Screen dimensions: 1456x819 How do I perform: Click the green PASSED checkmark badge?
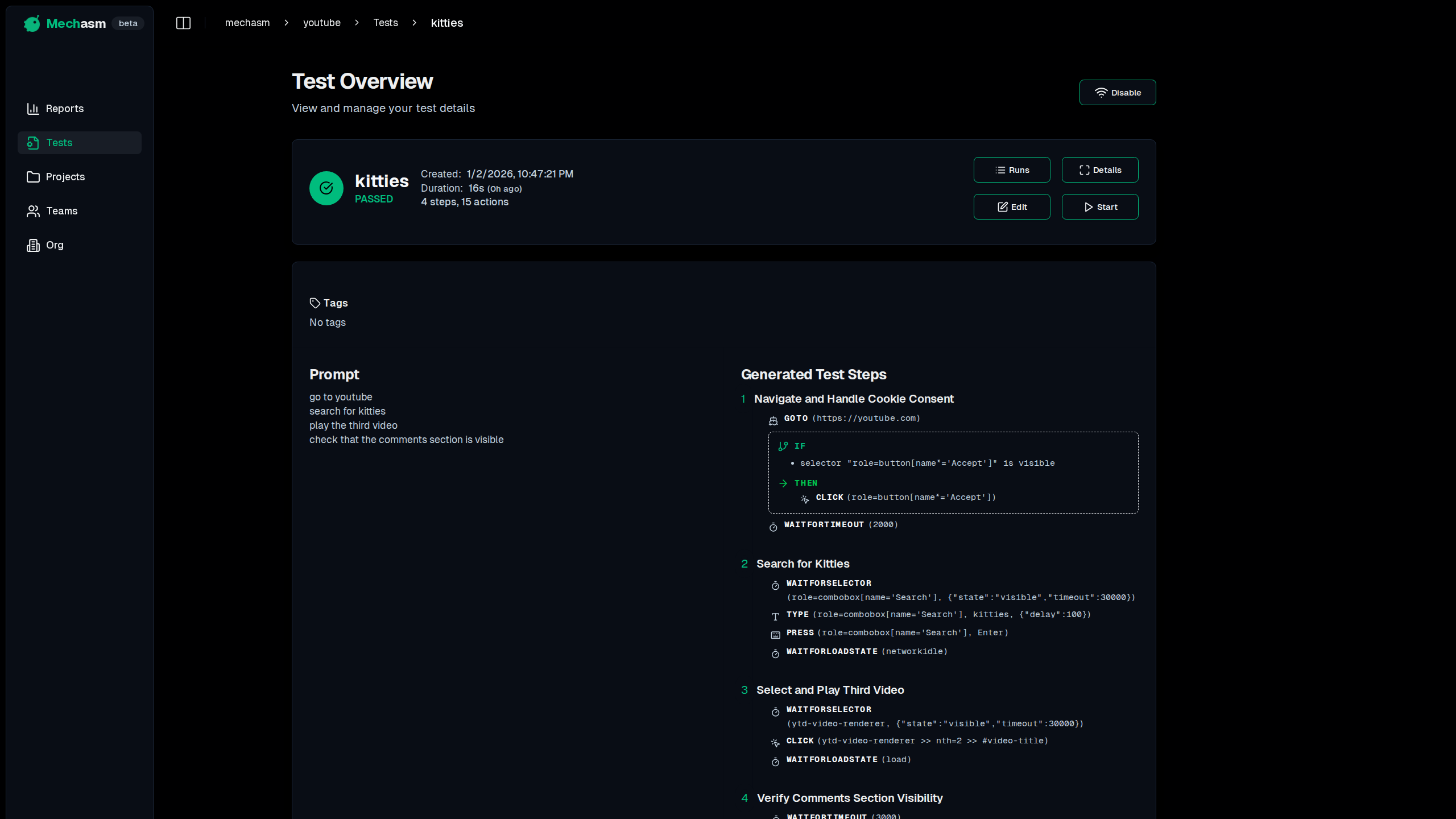tap(326, 188)
